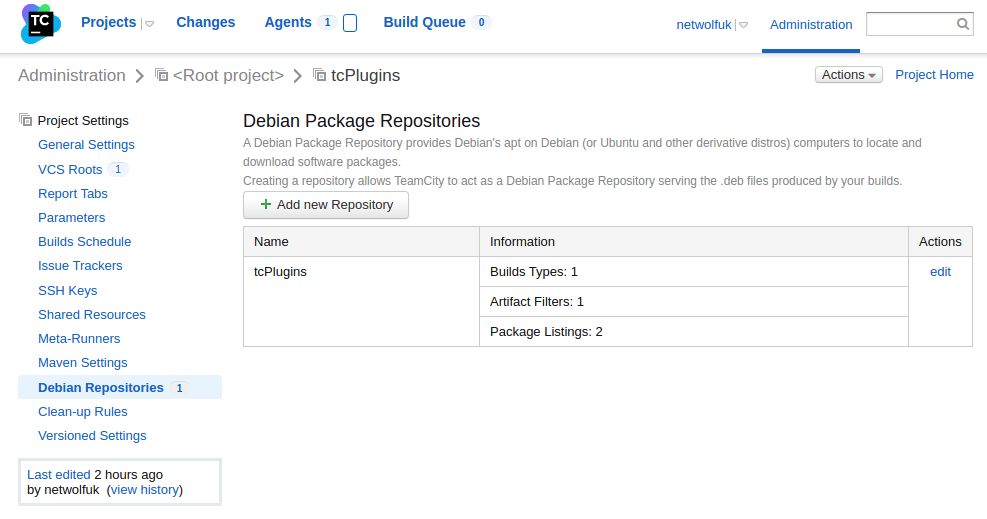Edit the tcPlugins repository
The height and width of the screenshot is (519, 987).
pos(940,271)
